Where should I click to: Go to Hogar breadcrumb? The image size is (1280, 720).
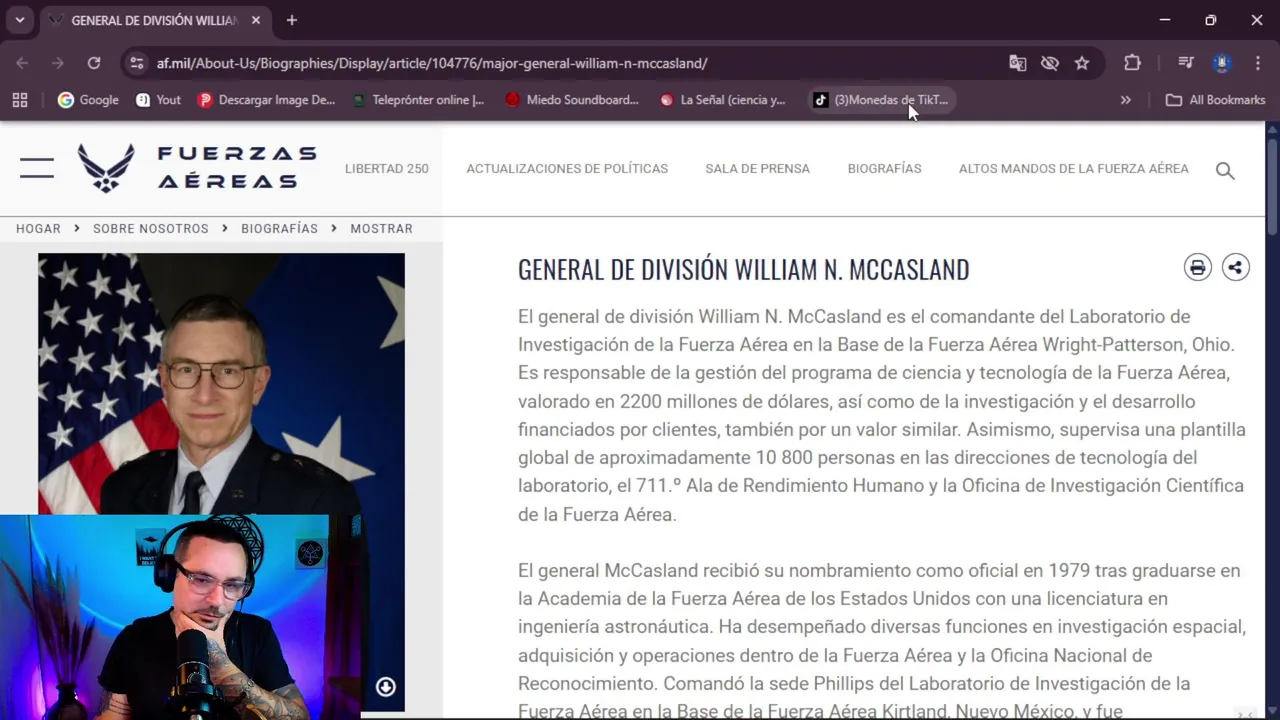[38, 228]
